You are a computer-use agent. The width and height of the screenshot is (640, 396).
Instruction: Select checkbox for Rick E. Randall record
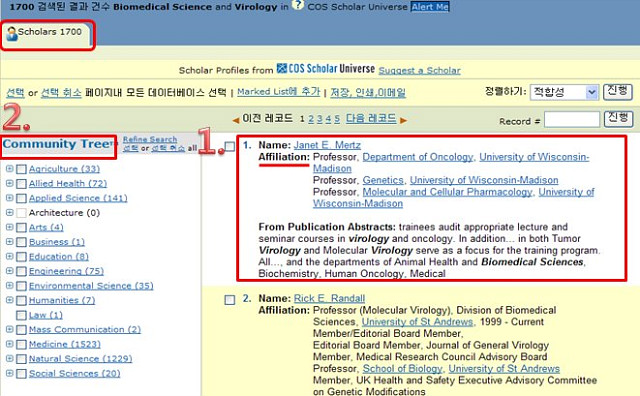pyautogui.click(x=230, y=300)
